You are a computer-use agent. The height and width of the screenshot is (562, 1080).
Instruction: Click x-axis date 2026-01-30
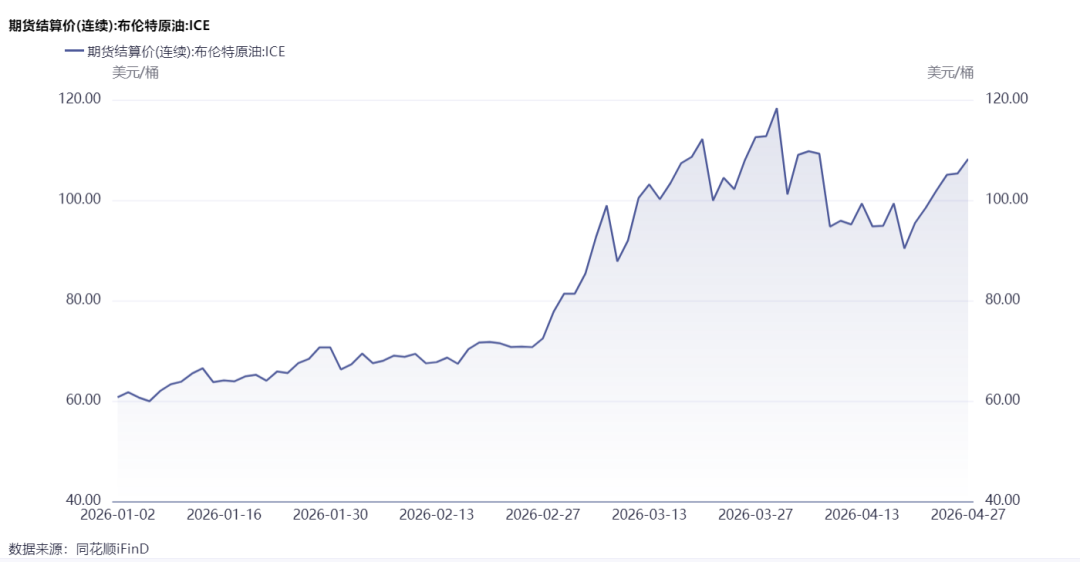click(x=331, y=515)
